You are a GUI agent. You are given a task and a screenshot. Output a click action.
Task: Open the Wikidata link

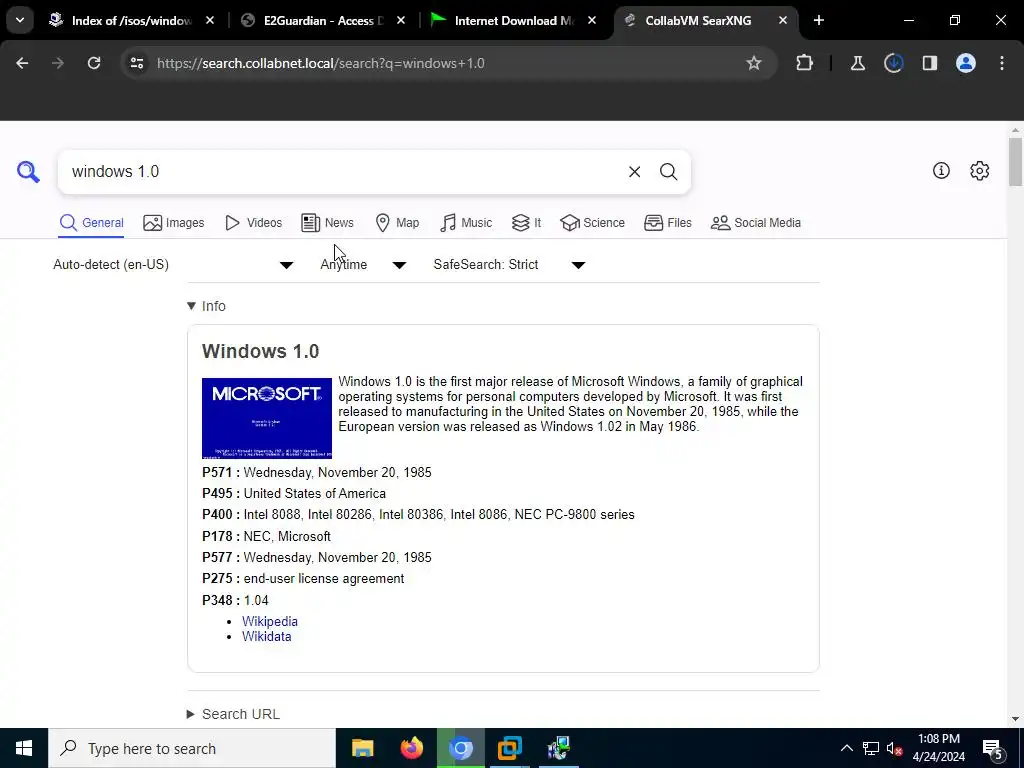(266, 636)
